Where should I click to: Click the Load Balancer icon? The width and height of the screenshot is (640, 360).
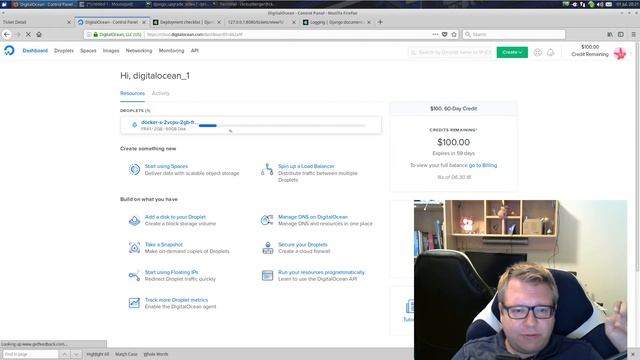click(x=267, y=169)
